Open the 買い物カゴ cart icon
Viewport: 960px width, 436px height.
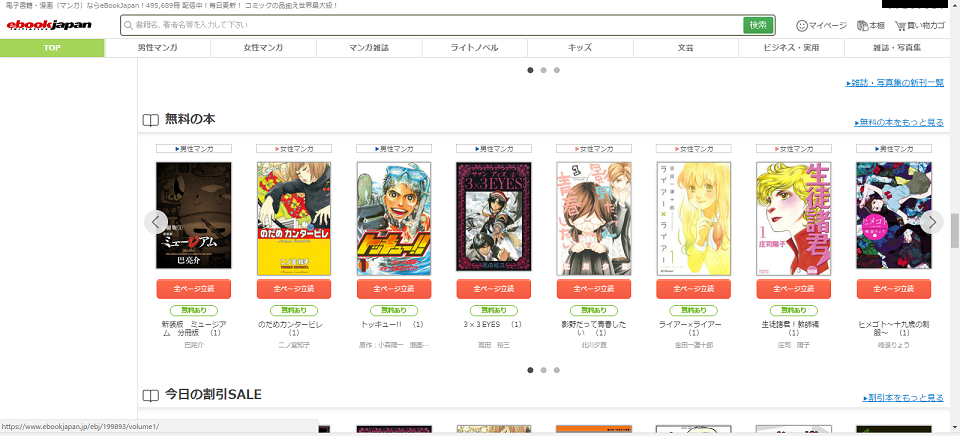pyautogui.click(x=900, y=26)
